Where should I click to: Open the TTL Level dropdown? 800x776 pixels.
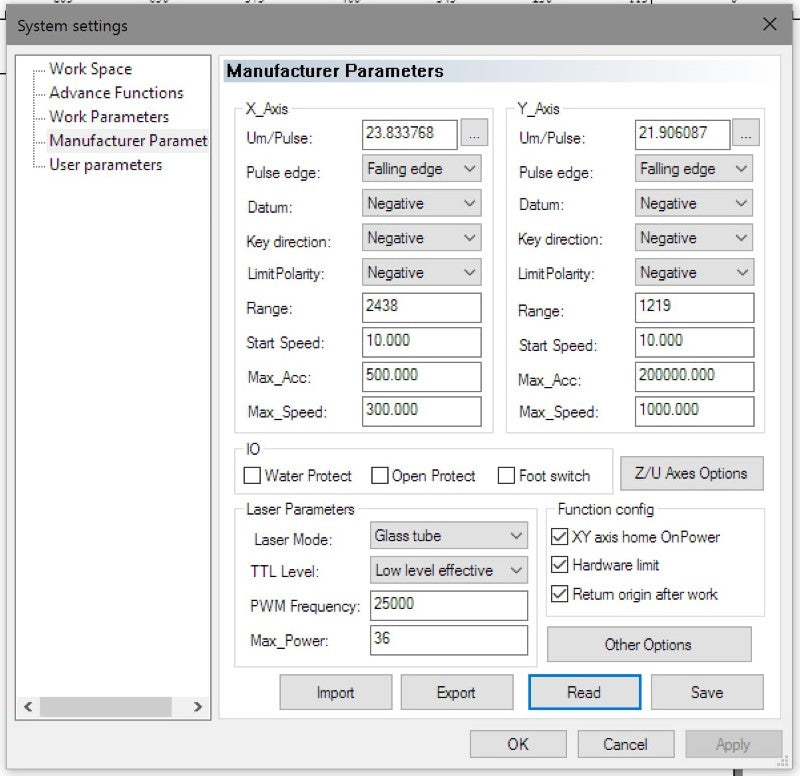pos(448,570)
